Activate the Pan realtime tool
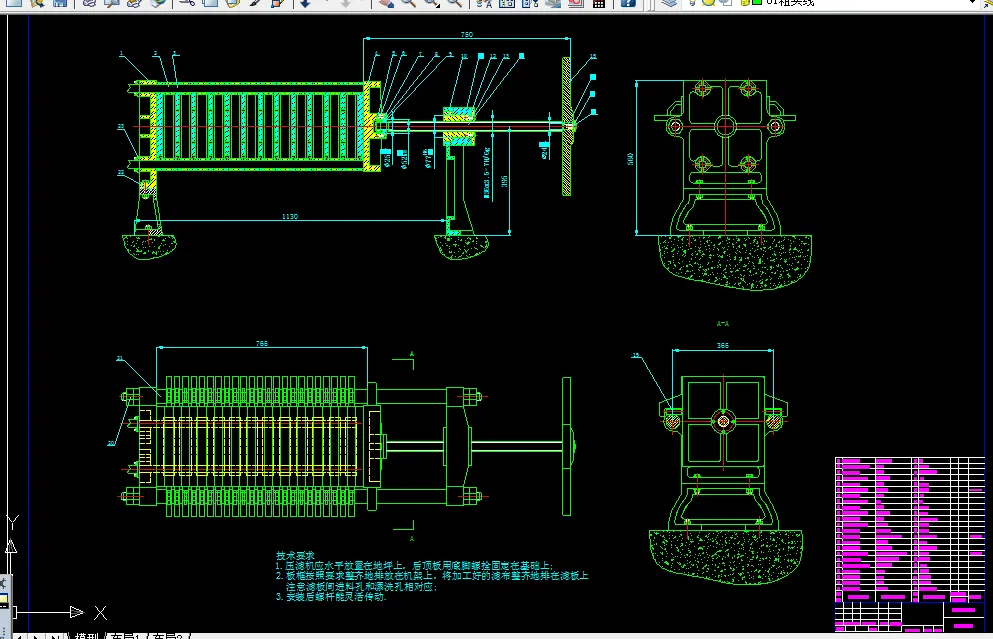This screenshot has width=993, height=639. coord(385,3)
